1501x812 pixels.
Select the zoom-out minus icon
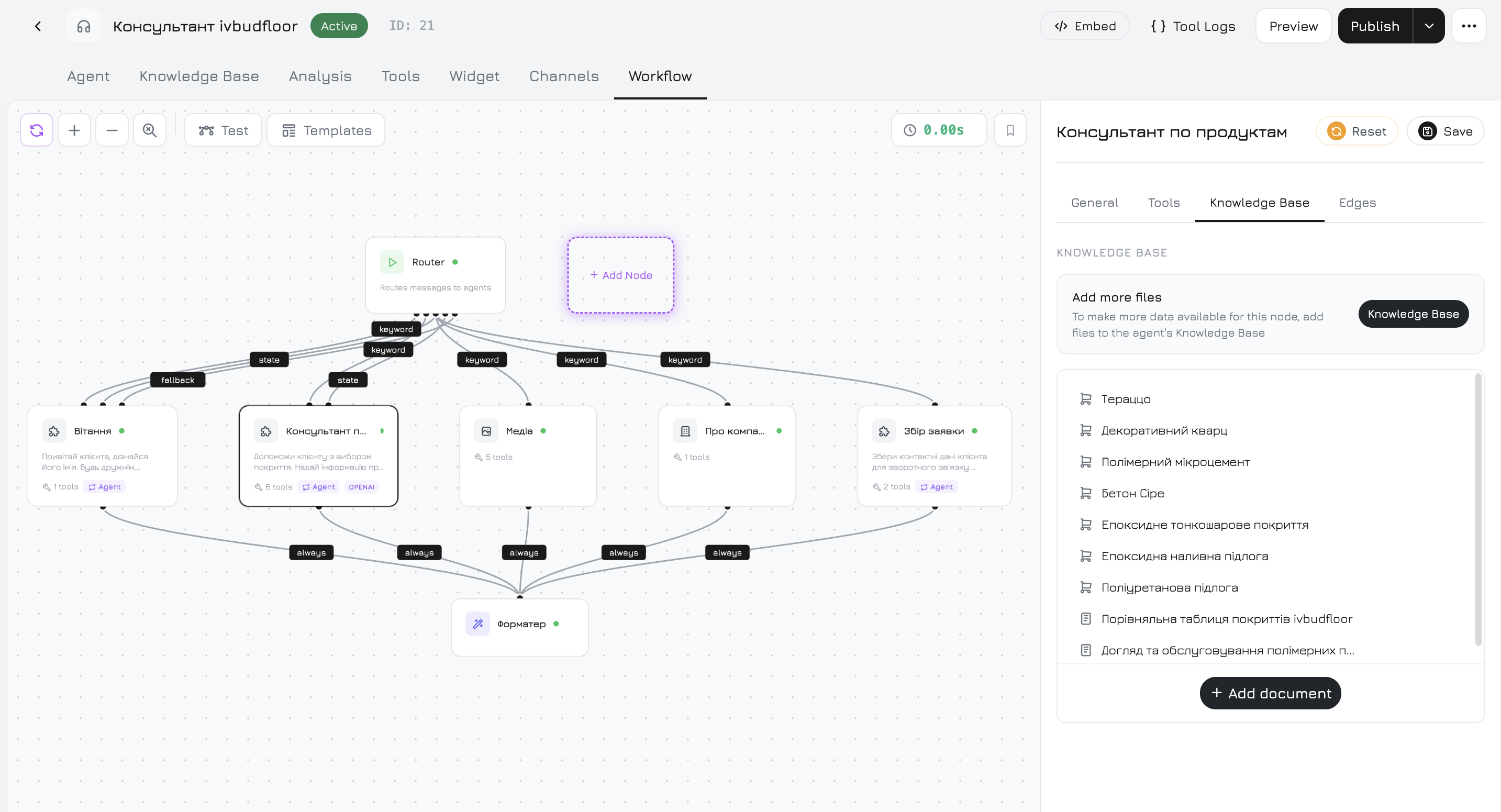point(112,130)
